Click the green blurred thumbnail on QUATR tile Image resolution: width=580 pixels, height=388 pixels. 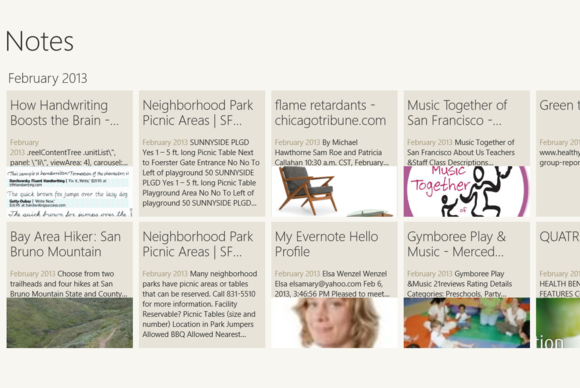tap(558, 323)
